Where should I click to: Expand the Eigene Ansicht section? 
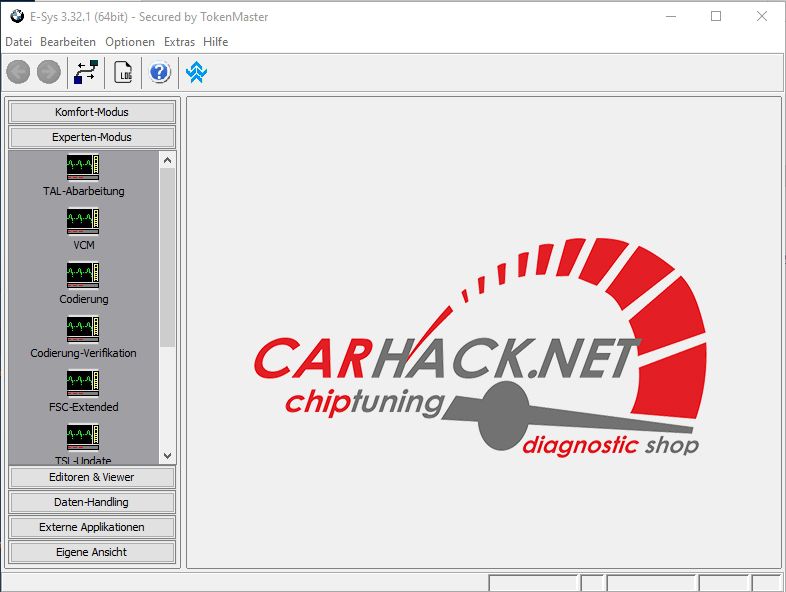pyautogui.click(x=92, y=552)
